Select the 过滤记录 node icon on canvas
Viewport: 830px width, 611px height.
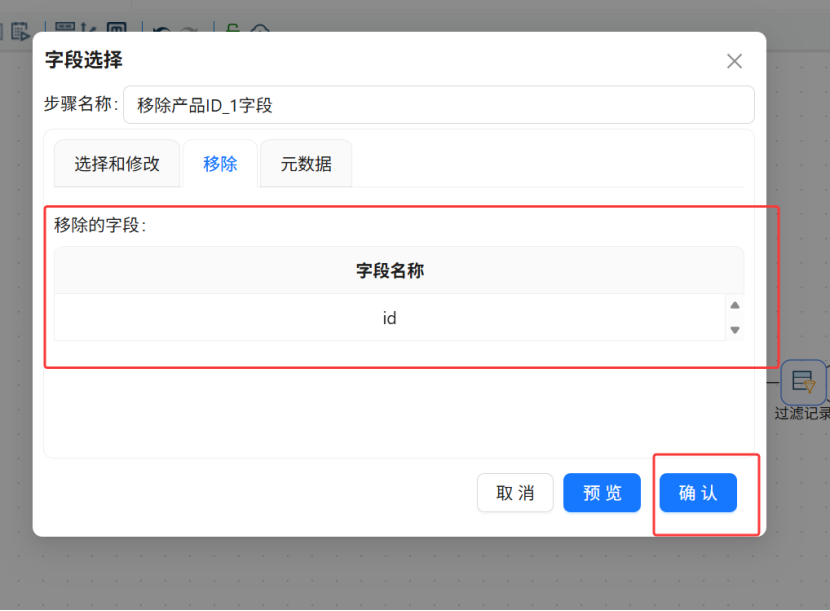pos(803,382)
